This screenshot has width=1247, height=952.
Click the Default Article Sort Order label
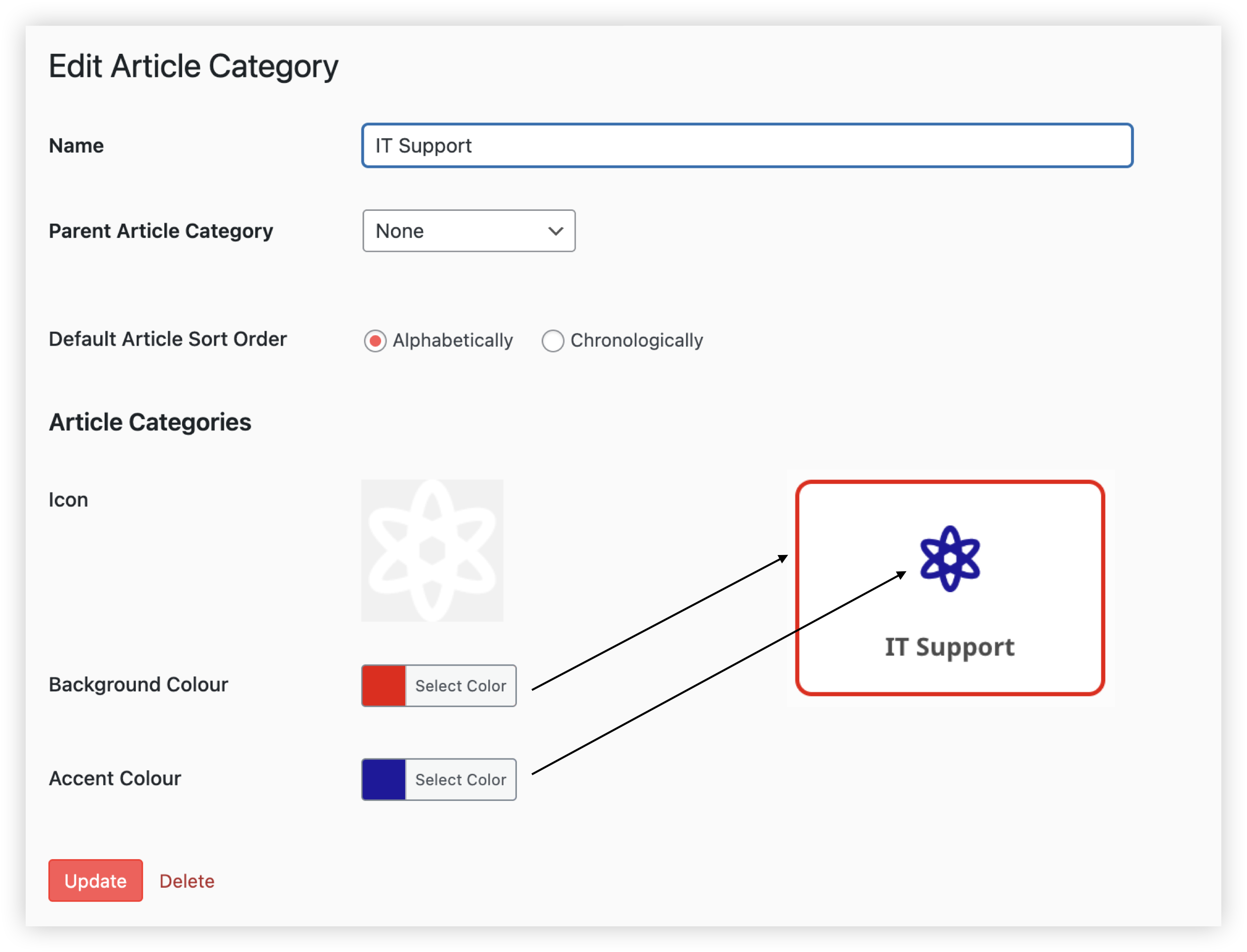pos(168,339)
